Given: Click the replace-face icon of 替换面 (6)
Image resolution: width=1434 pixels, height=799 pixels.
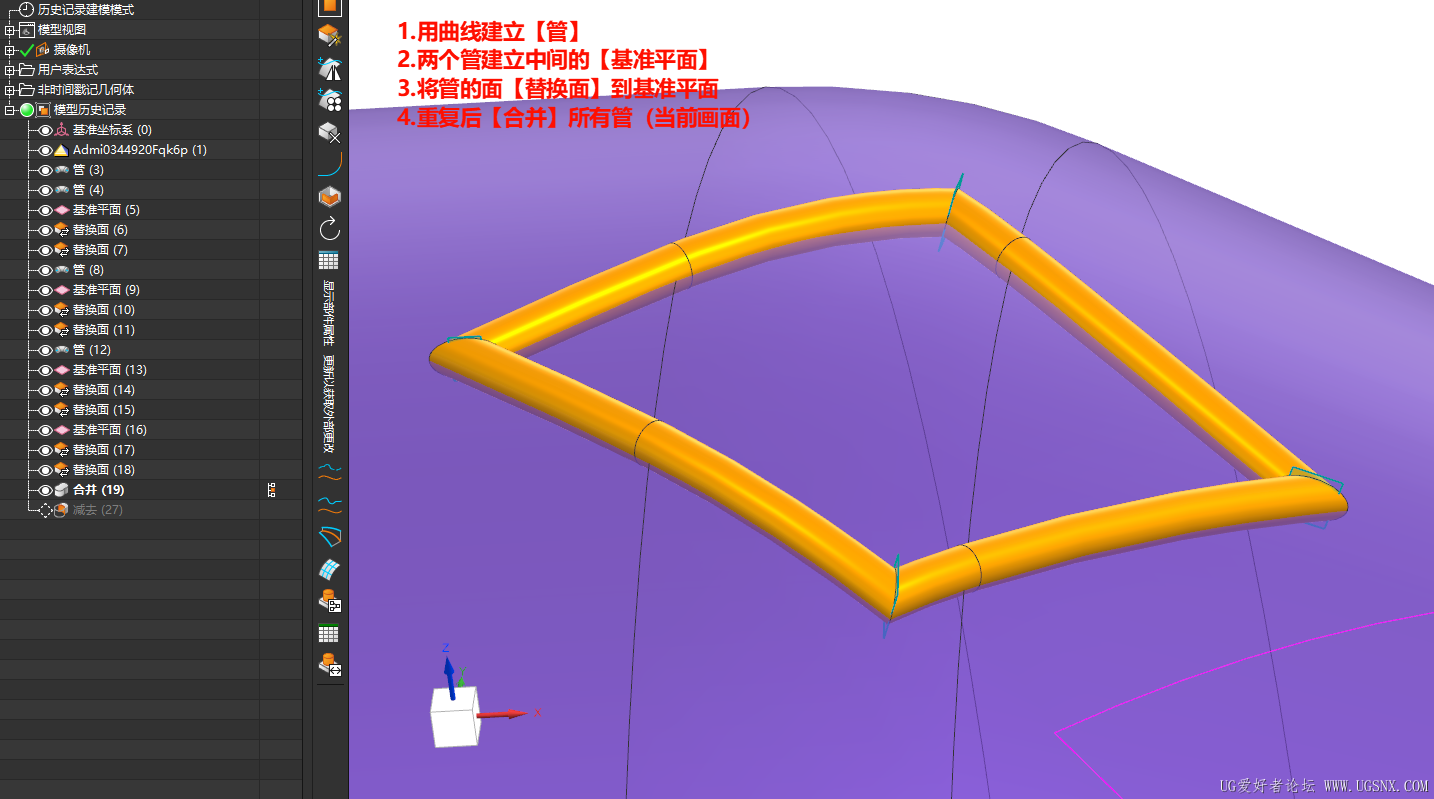Looking at the screenshot, I should (61, 230).
